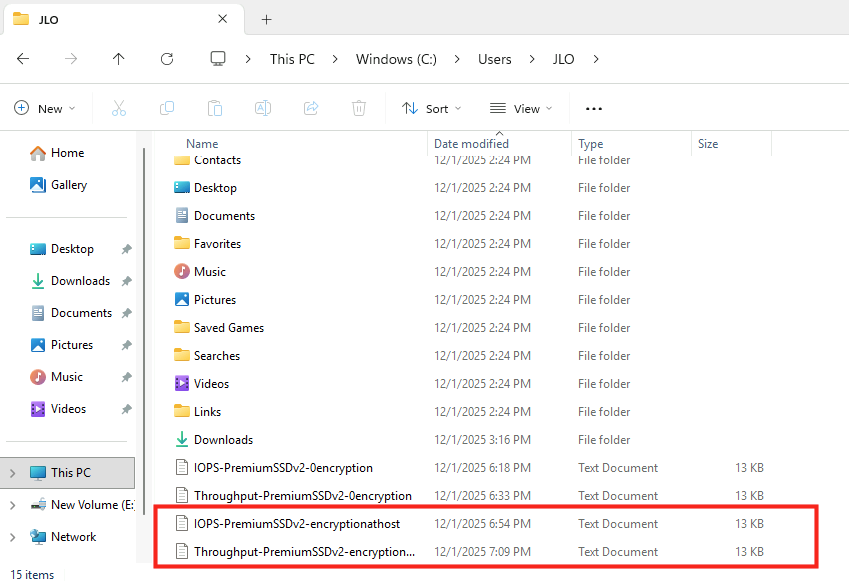Viewport: 849px width, 582px height.
Task: Navigate back with the back arrow
Action: pos(23,59)
